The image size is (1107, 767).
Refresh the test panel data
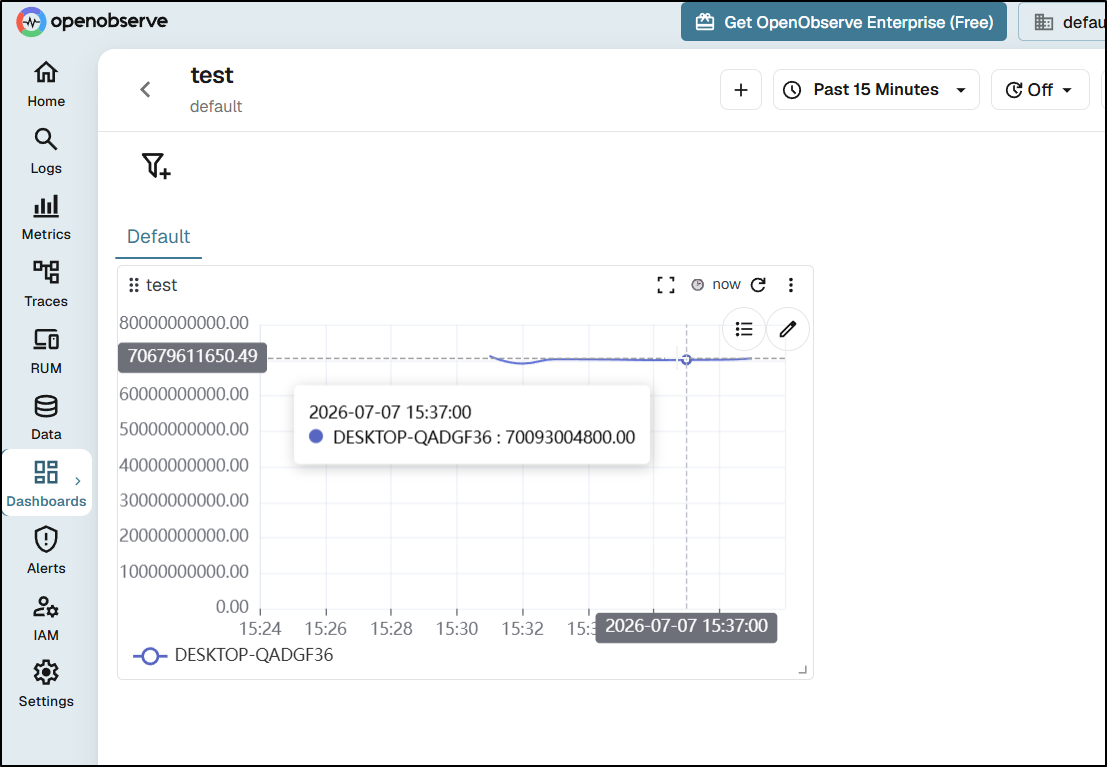pyautogui.click(x=758, y=285)
